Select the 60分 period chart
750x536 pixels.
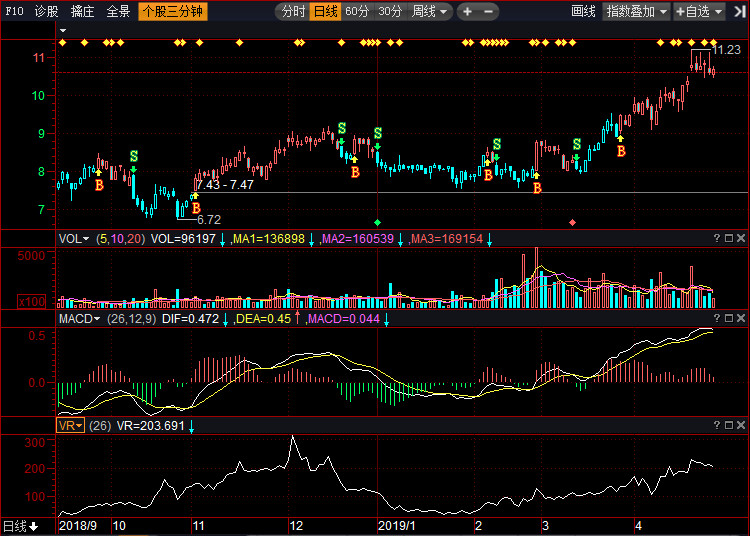(x=357, y=12)
